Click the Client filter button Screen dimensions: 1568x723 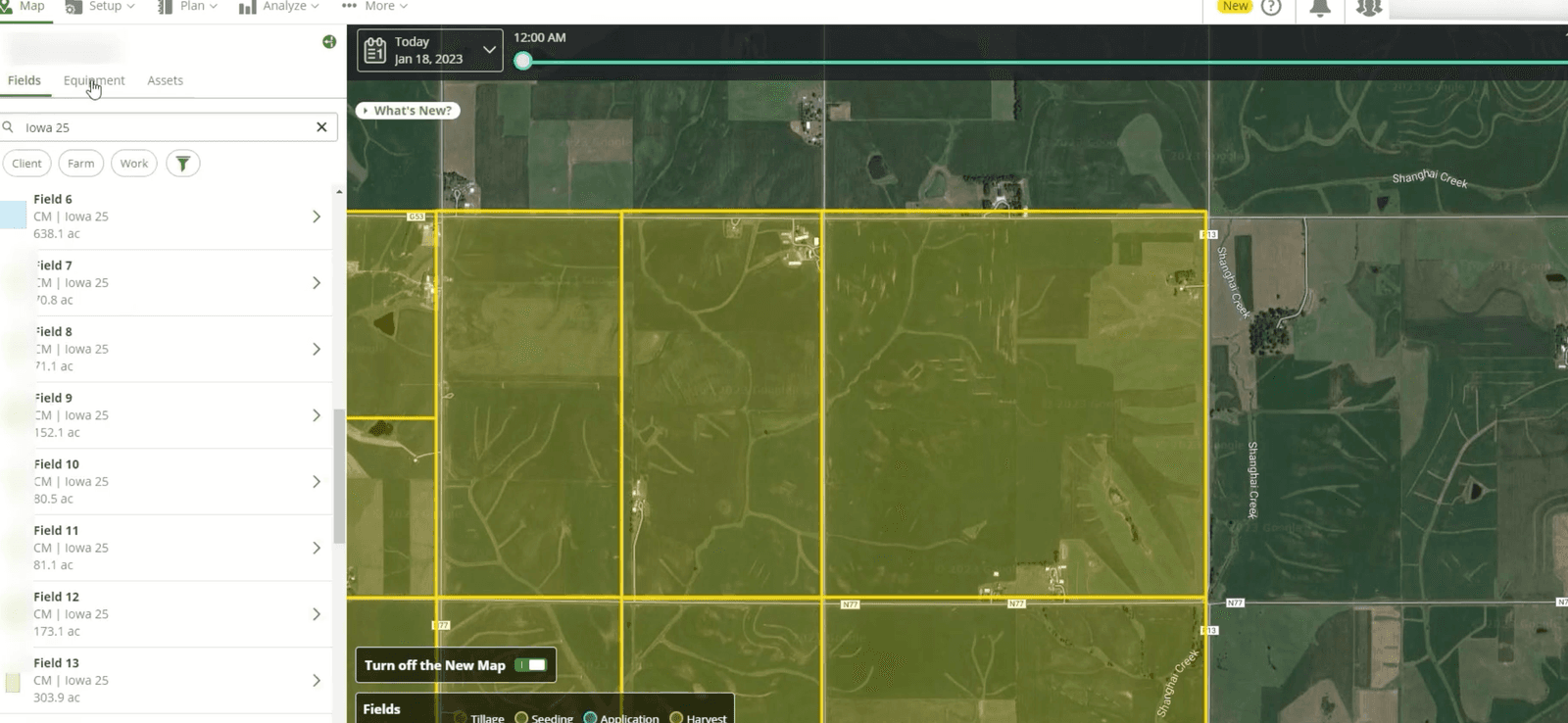26,164
